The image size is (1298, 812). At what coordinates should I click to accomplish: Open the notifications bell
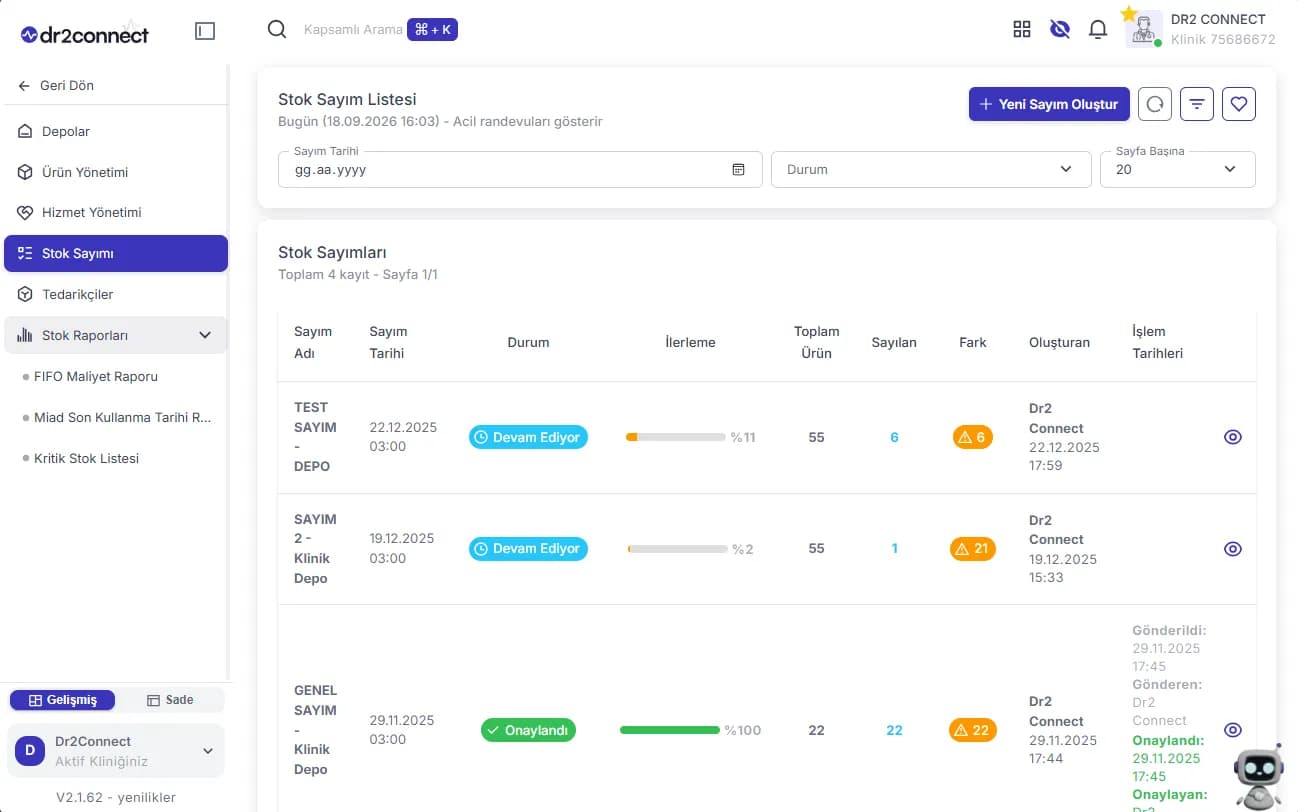point(1098,30)
